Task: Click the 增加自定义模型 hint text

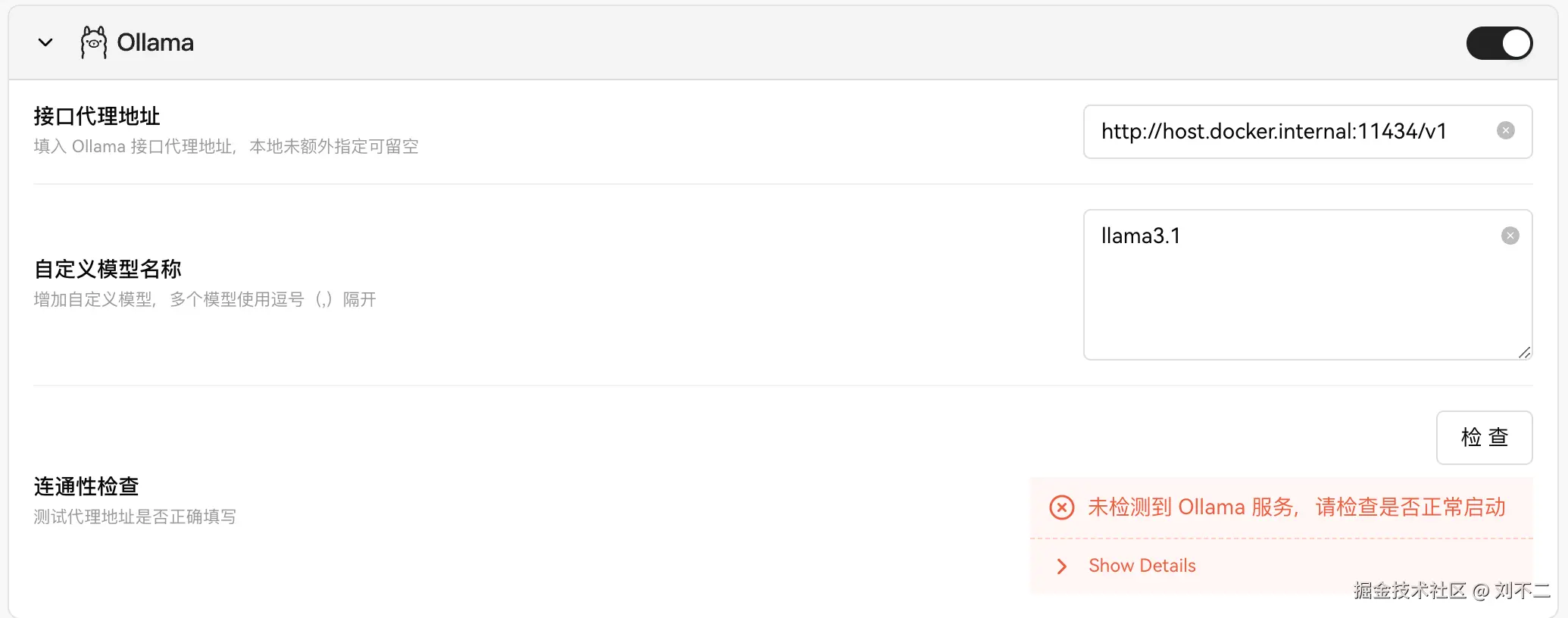Action: (205, 299)
